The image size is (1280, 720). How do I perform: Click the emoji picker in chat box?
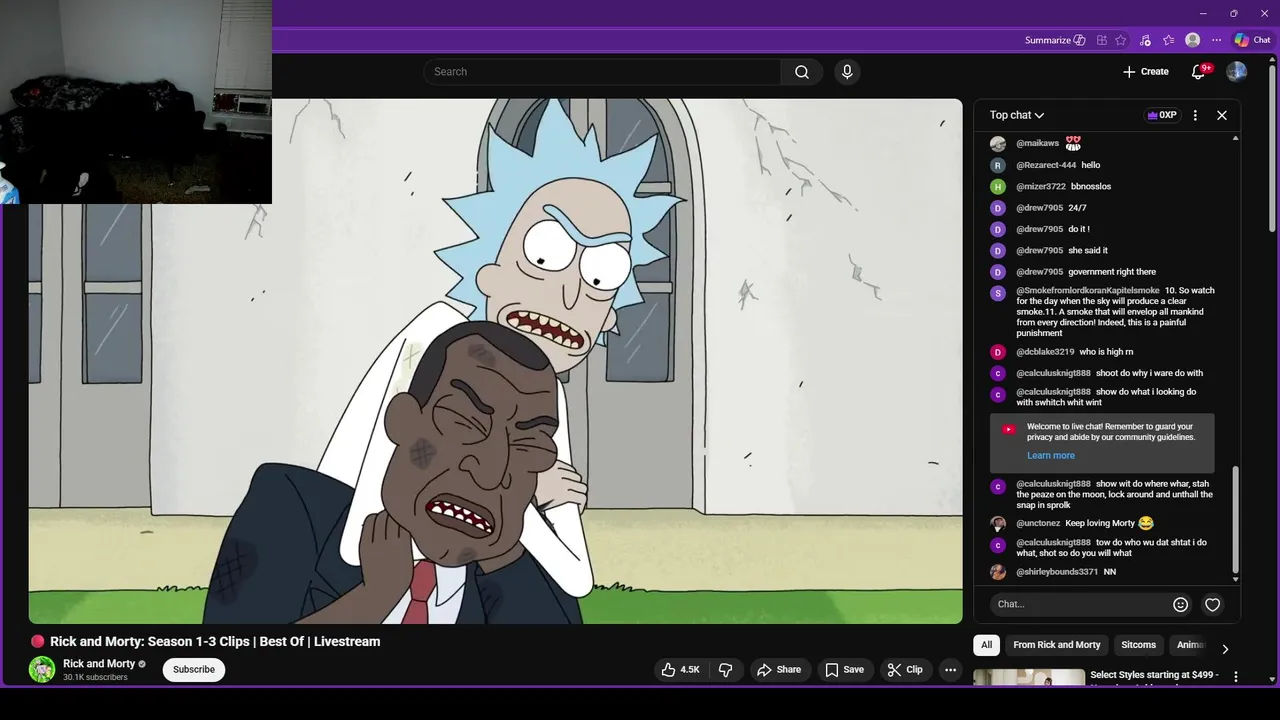(1180, 604)
